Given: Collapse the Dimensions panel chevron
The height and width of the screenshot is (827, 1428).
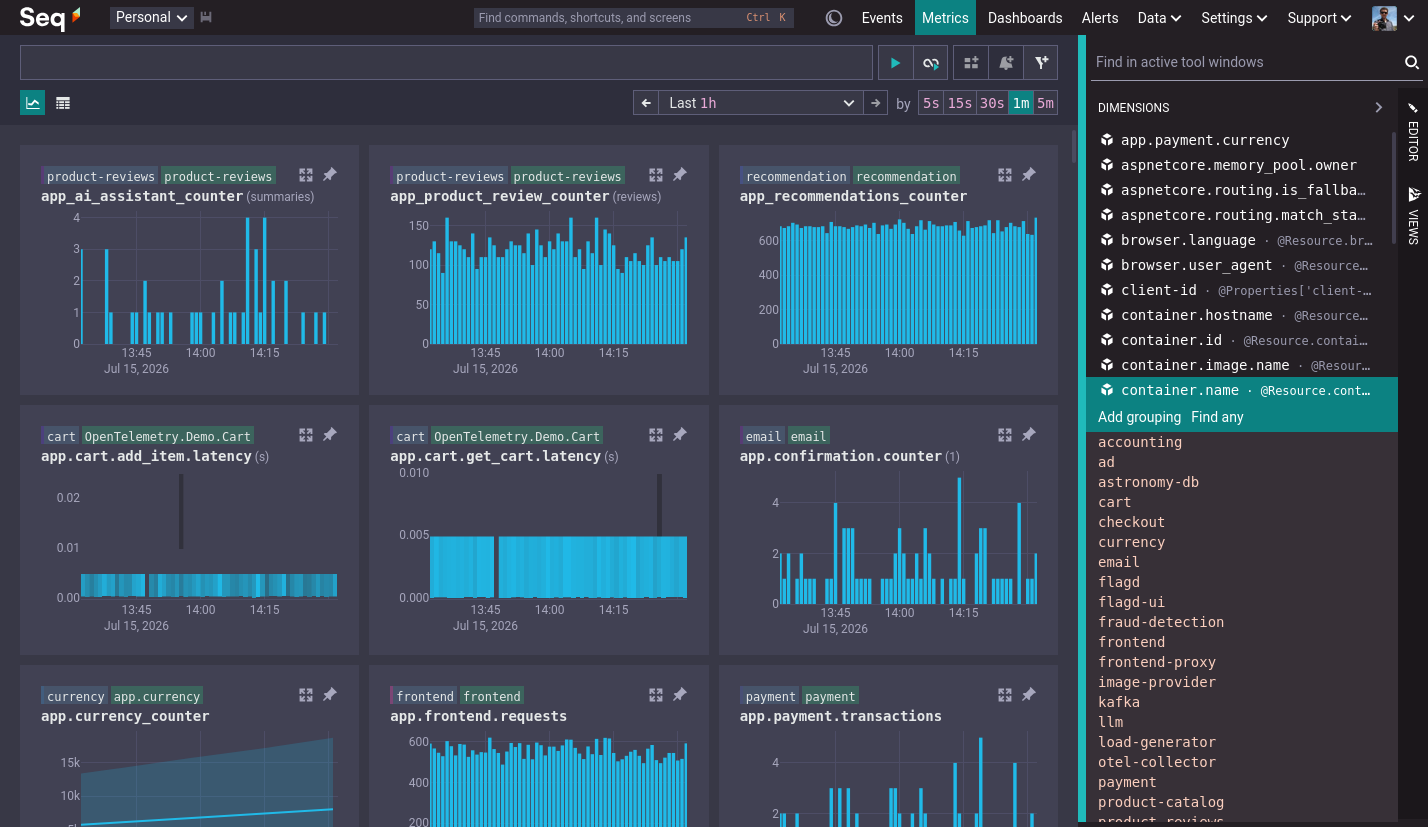Looking at the screenshot, I should tap(1378, 107).
